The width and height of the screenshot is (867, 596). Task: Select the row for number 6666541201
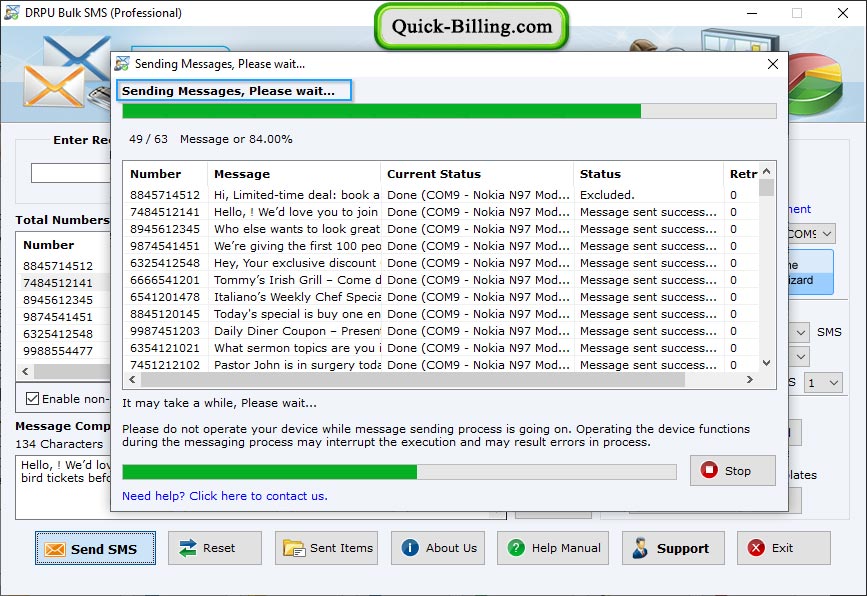point(442,280)
